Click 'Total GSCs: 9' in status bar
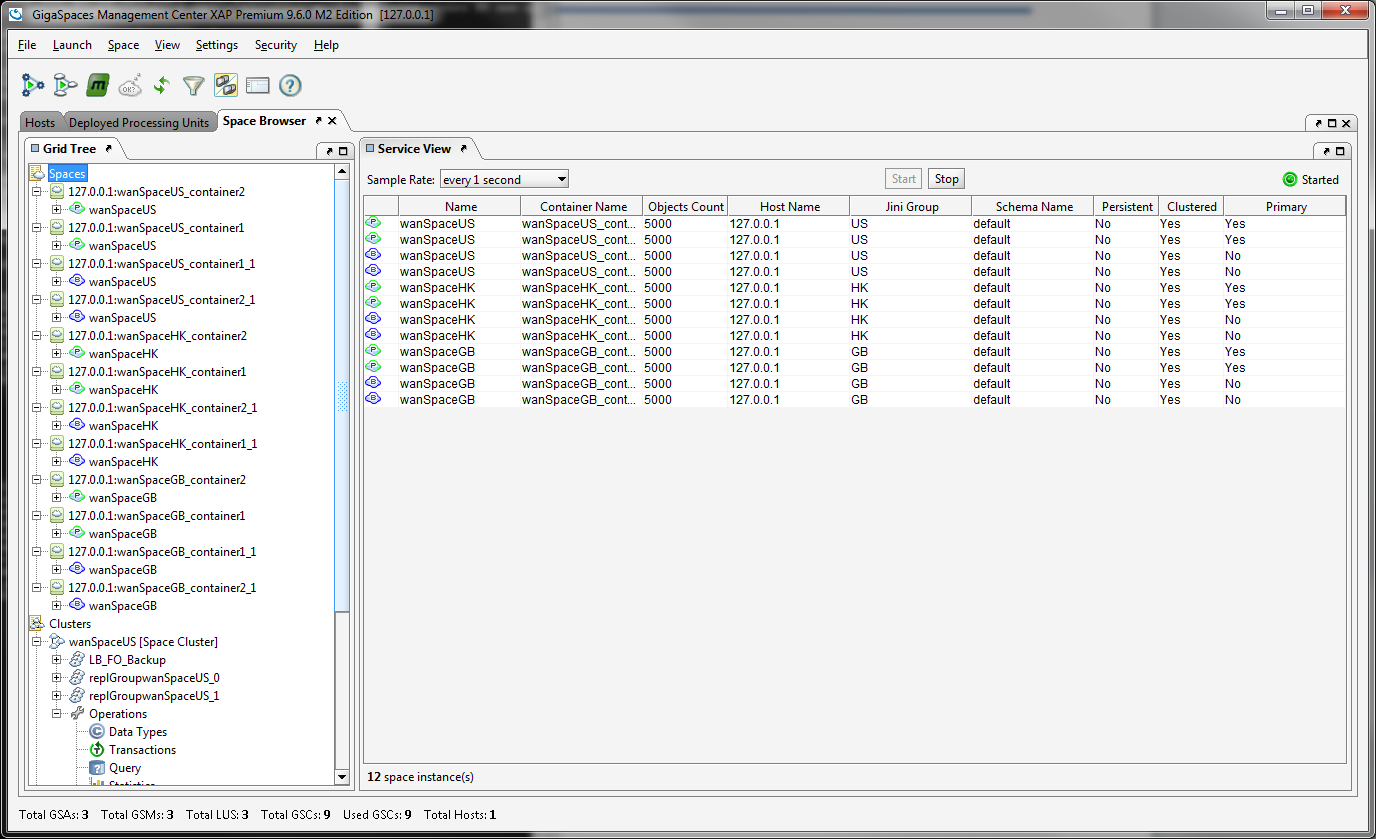This screenshot has height=839, width=1376. (x=296, y=815)
